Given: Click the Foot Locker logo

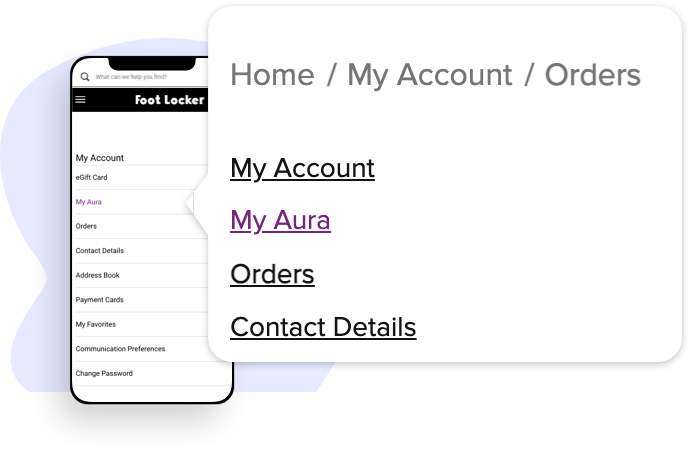Looking at the screenshot, I should click(x=169, y=100).
